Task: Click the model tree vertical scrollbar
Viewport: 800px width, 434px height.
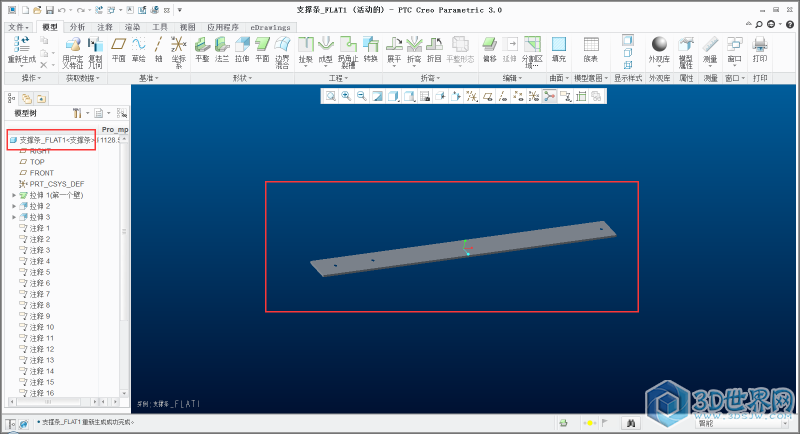Action: coord(124,250)
